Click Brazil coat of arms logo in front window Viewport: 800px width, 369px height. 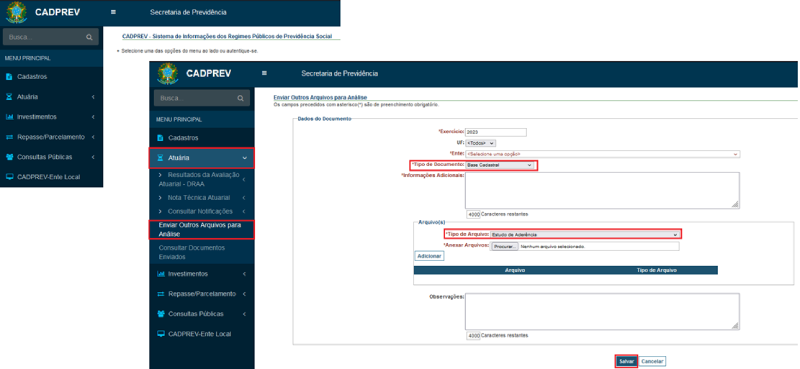coord(168,74)
